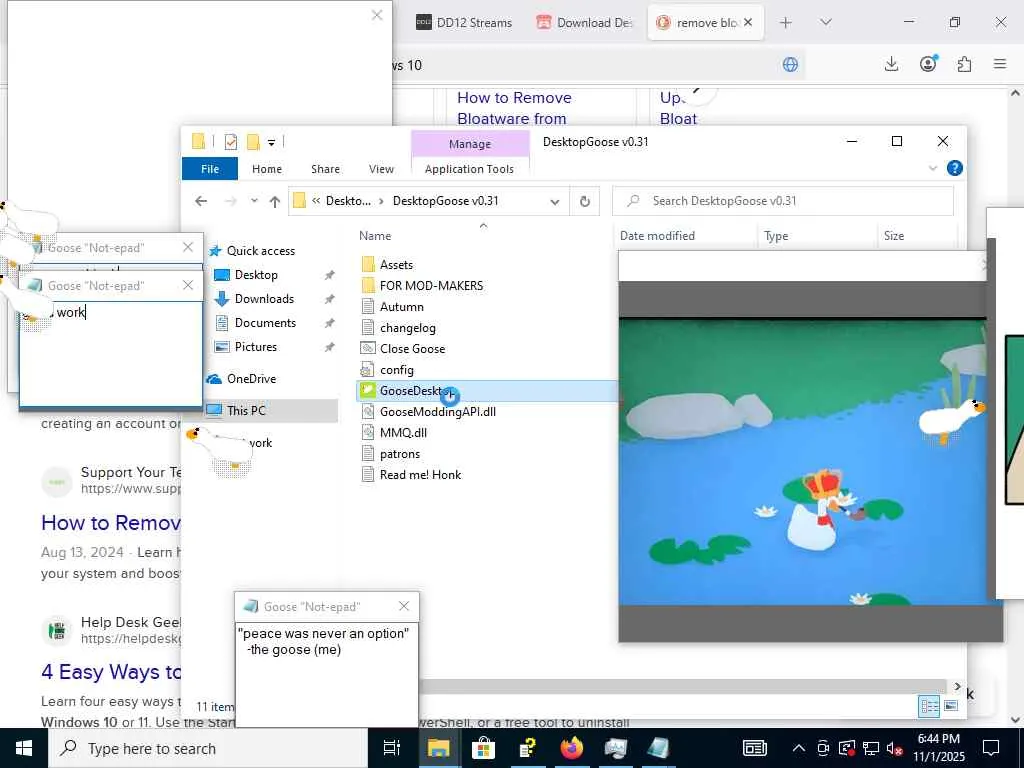This screenshot has width=1024, height=768.
Task: Open Downloads in the navigation pane
Action: [263, 299]
